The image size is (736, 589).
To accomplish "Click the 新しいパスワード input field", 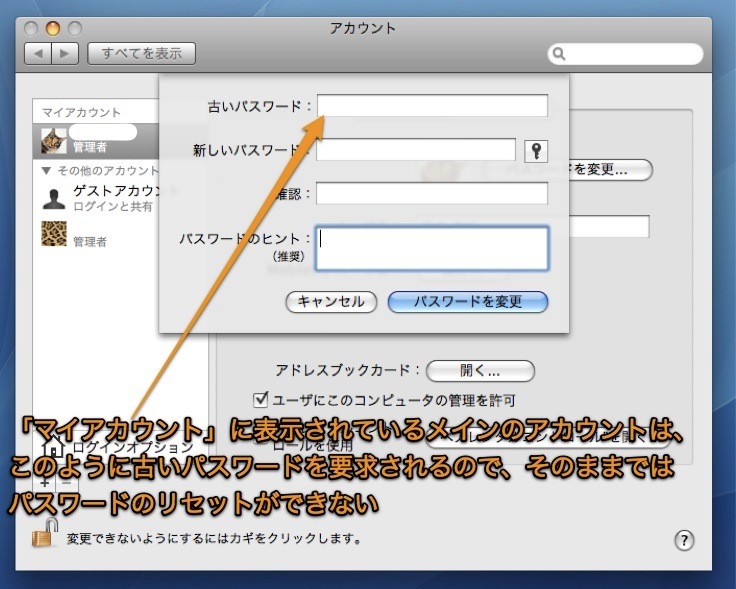I will pos(415,150).
